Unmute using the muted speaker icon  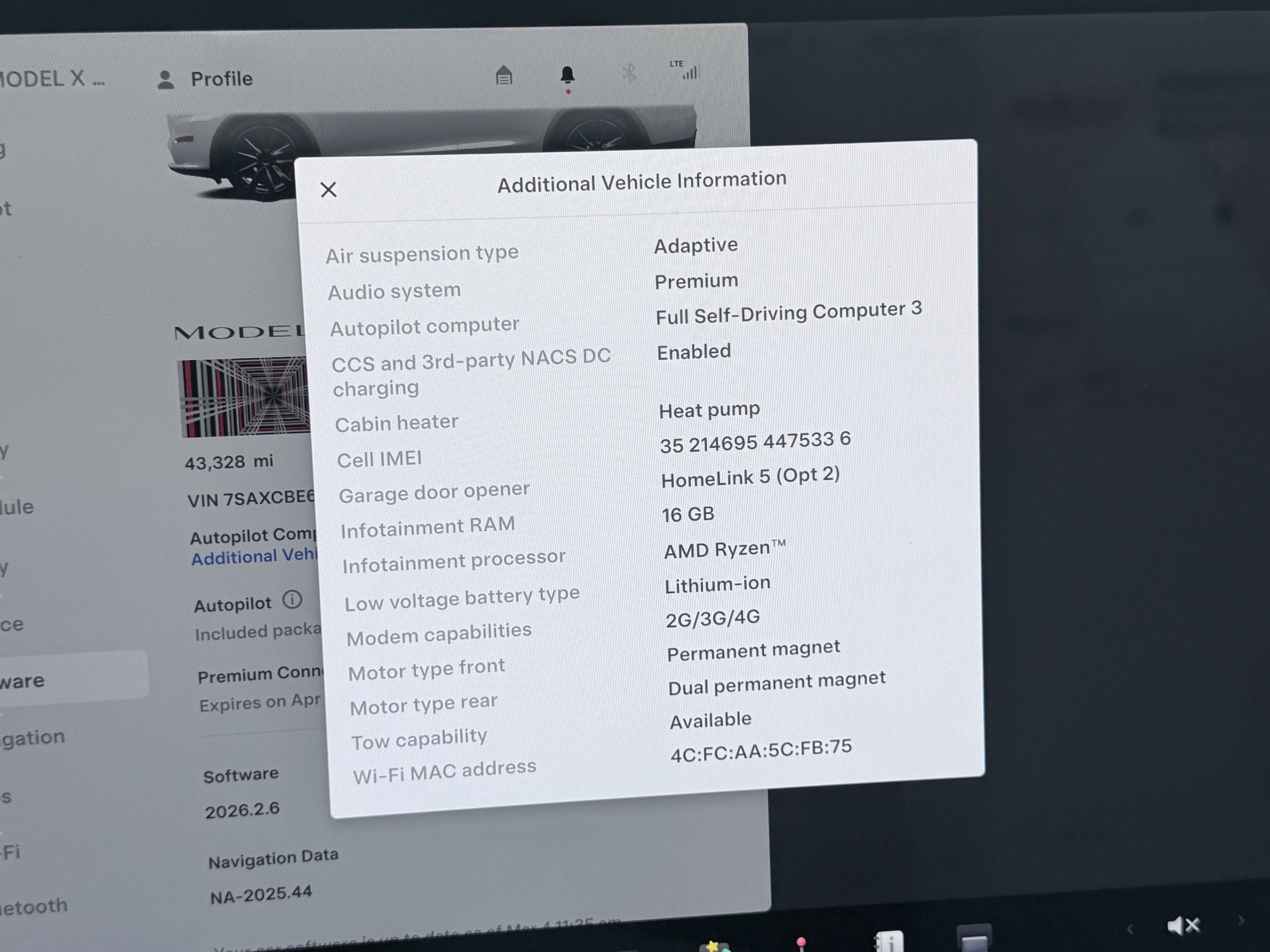coord(1183,925)
